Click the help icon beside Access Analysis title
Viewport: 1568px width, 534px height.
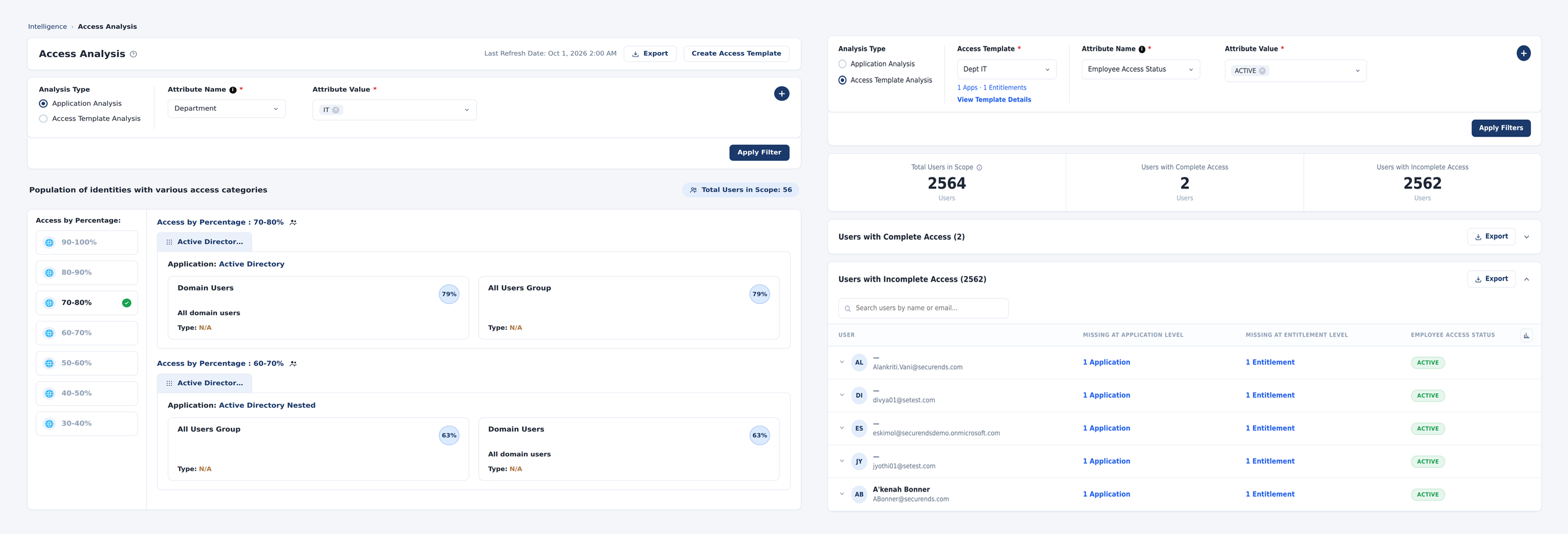click(x=133, y=54)
